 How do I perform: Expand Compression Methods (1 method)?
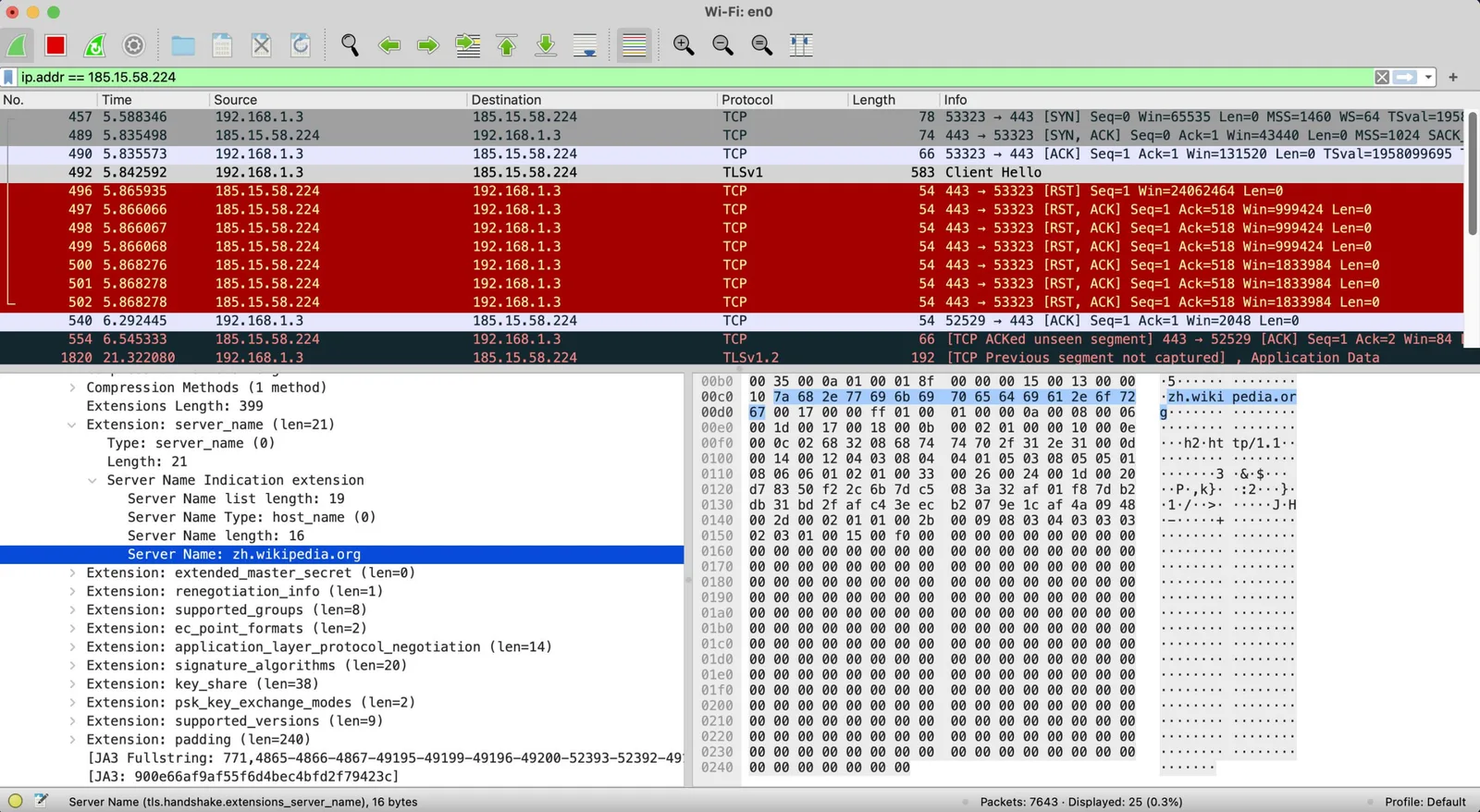(x=72, y=388)
